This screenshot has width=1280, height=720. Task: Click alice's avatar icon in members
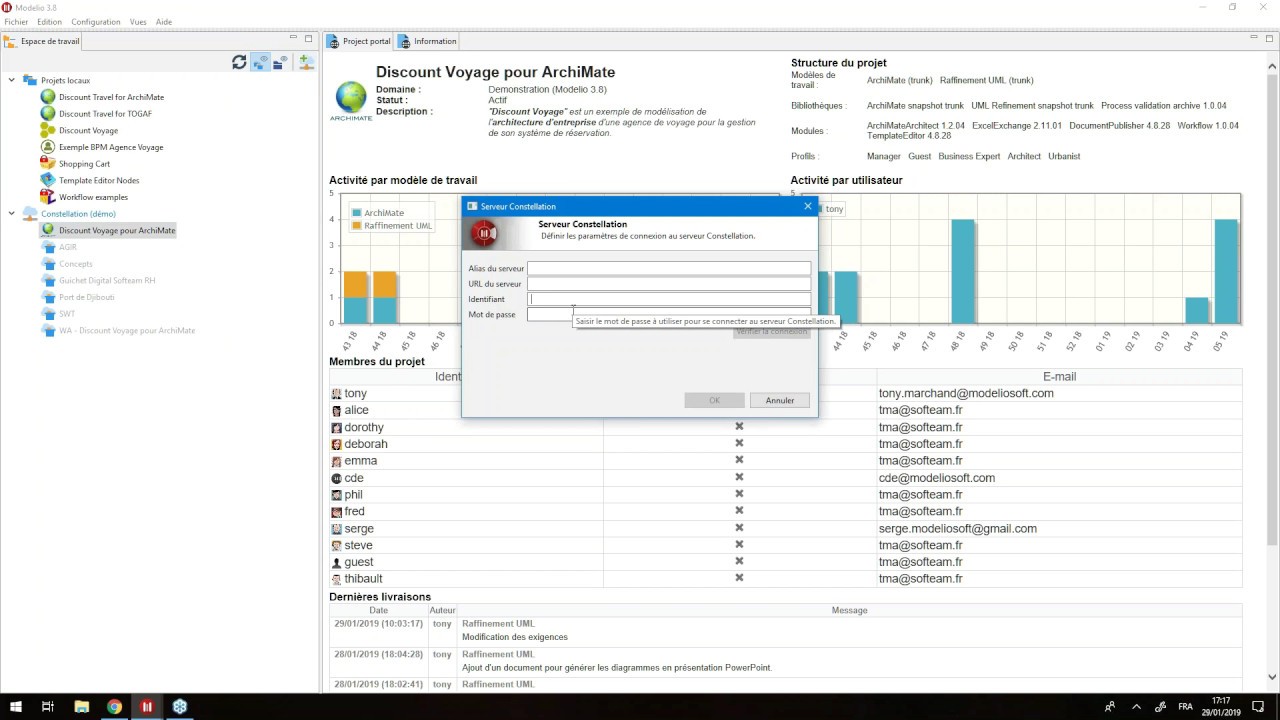[x=337, y=411]
